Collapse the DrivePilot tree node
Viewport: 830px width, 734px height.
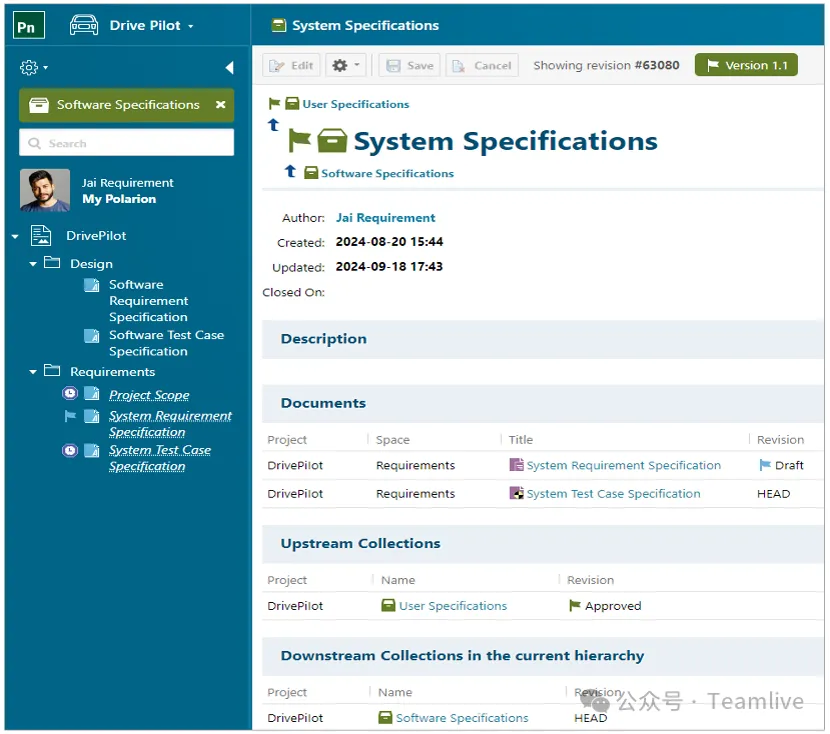tap(15, 236)
